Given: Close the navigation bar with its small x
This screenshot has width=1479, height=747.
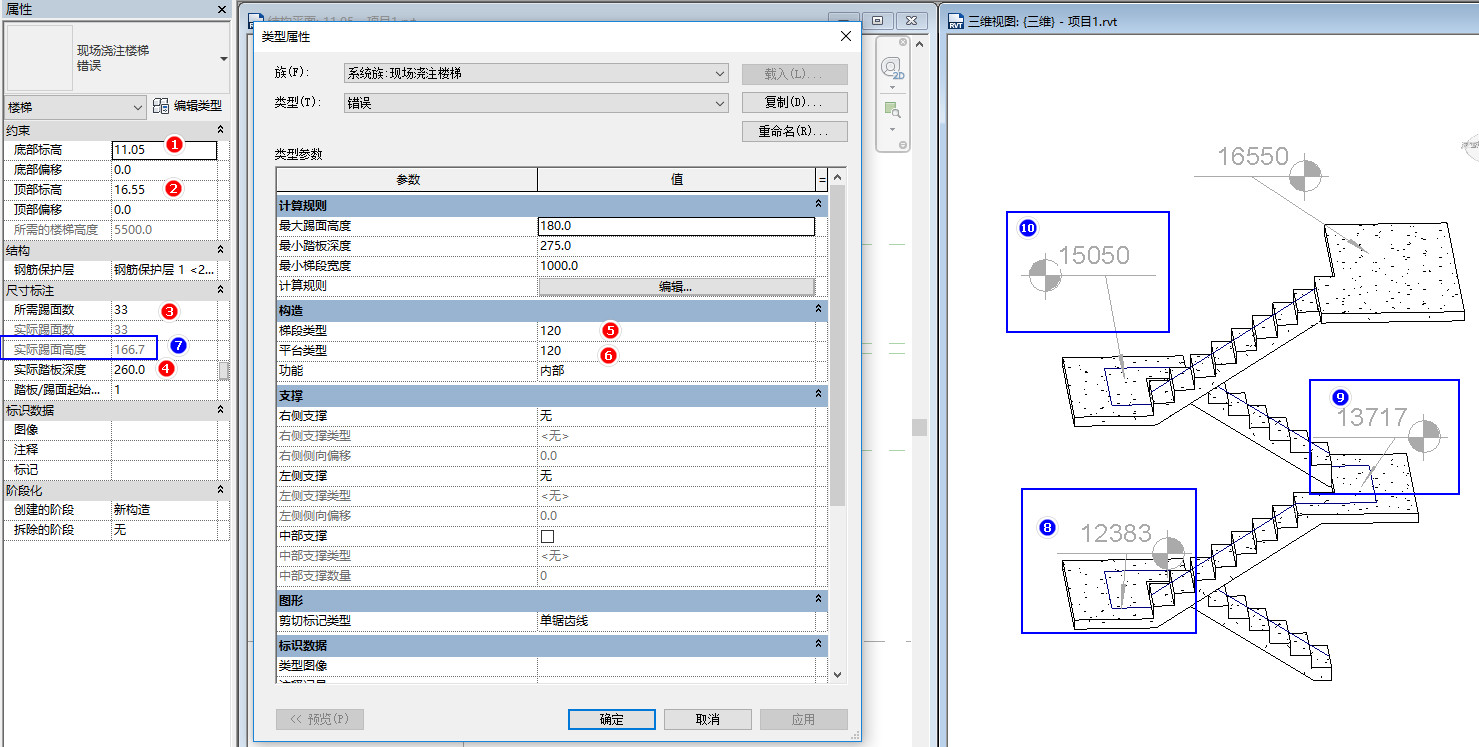Looking at the screenshot, I should click(903, 43).
